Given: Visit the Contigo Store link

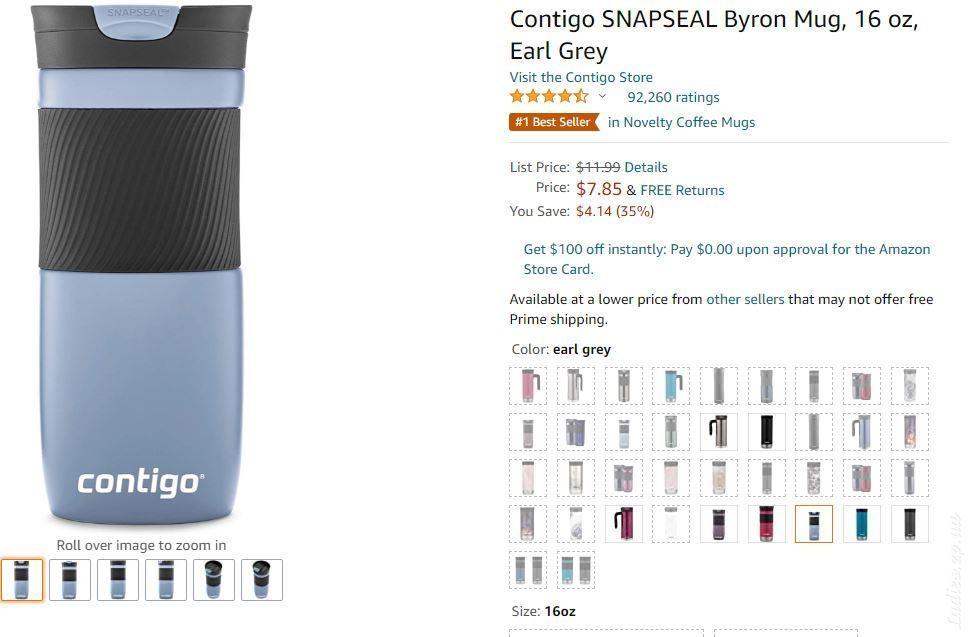Looking at the screenshot, I should (581, 77).
